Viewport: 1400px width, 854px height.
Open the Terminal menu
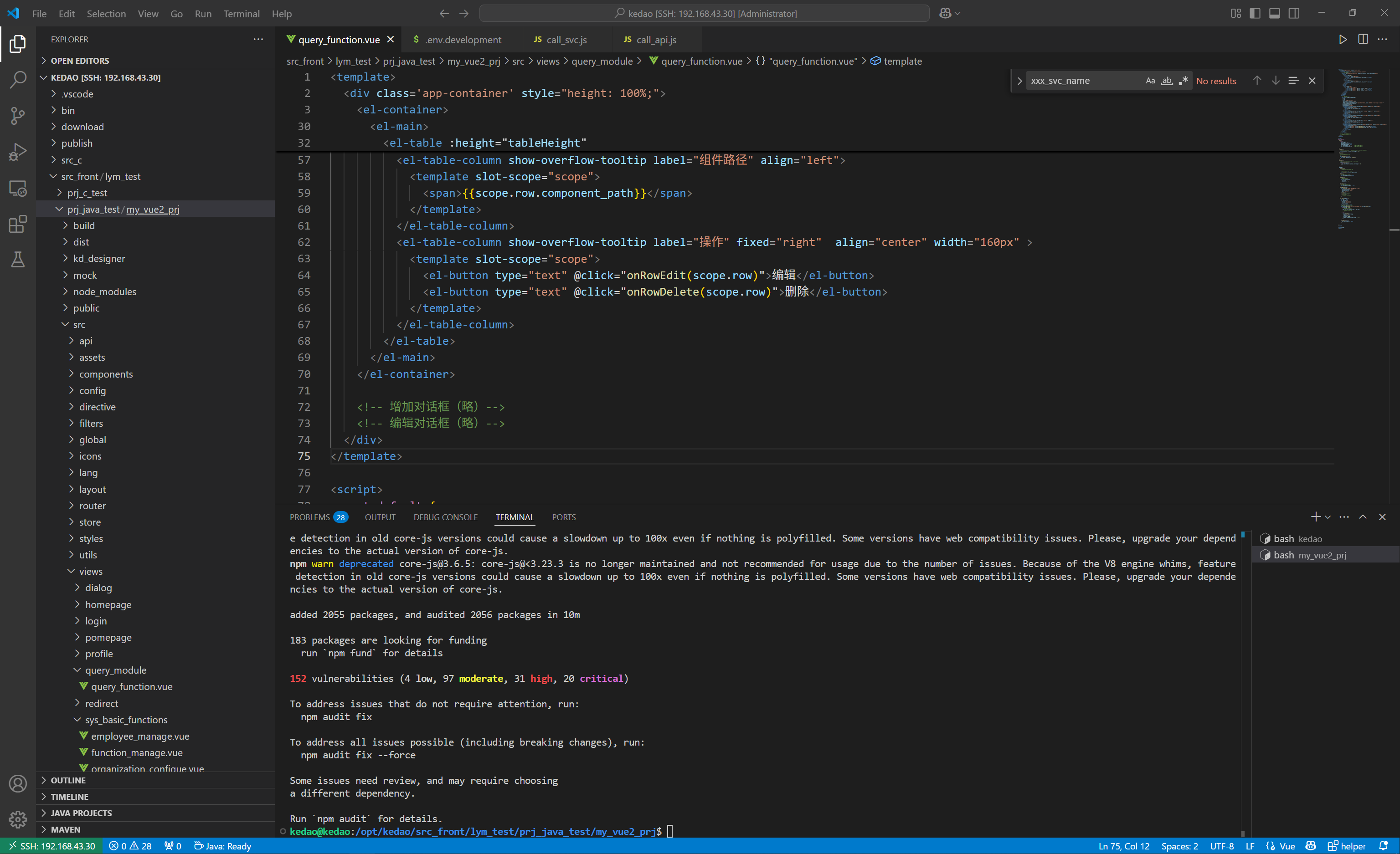click(x=241, y=14)
